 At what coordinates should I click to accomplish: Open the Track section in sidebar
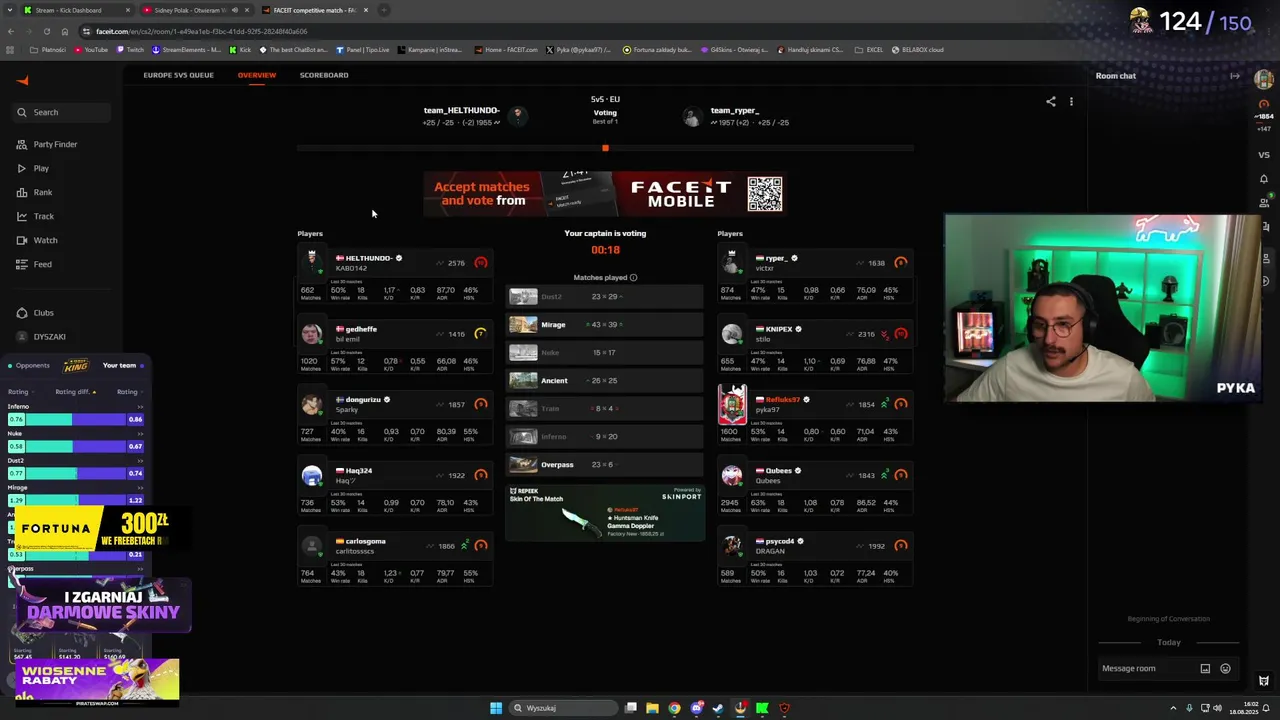36,216
